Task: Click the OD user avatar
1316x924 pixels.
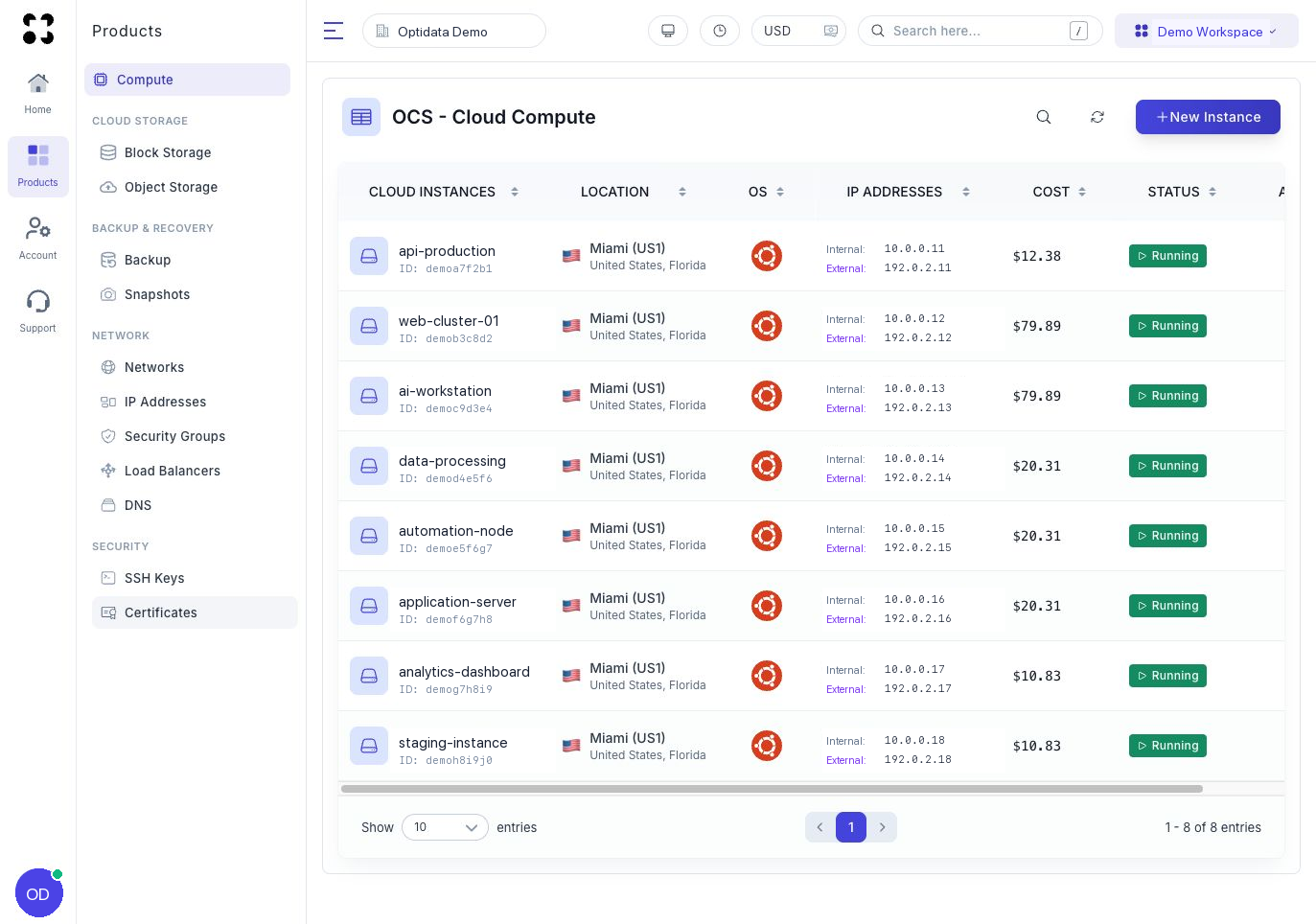Action: (x=38, y=893)
